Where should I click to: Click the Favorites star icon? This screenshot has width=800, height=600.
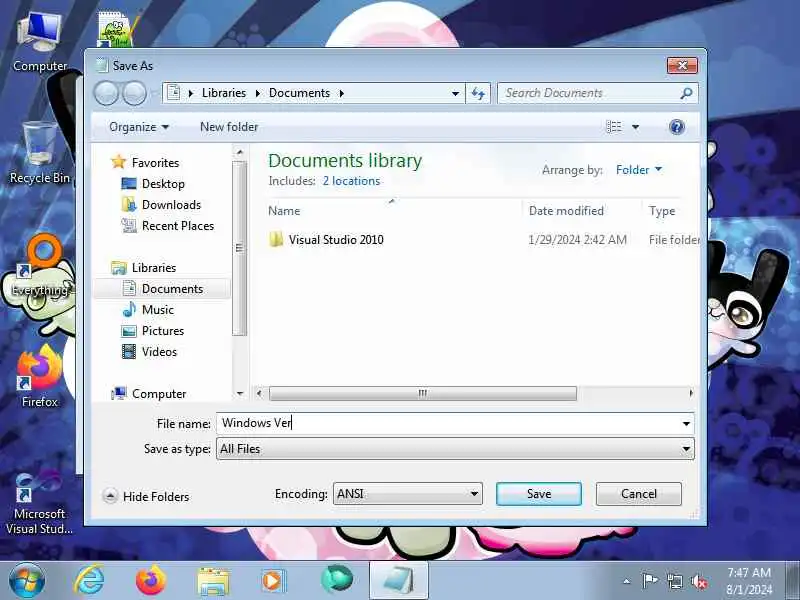[x=118, y=162]
